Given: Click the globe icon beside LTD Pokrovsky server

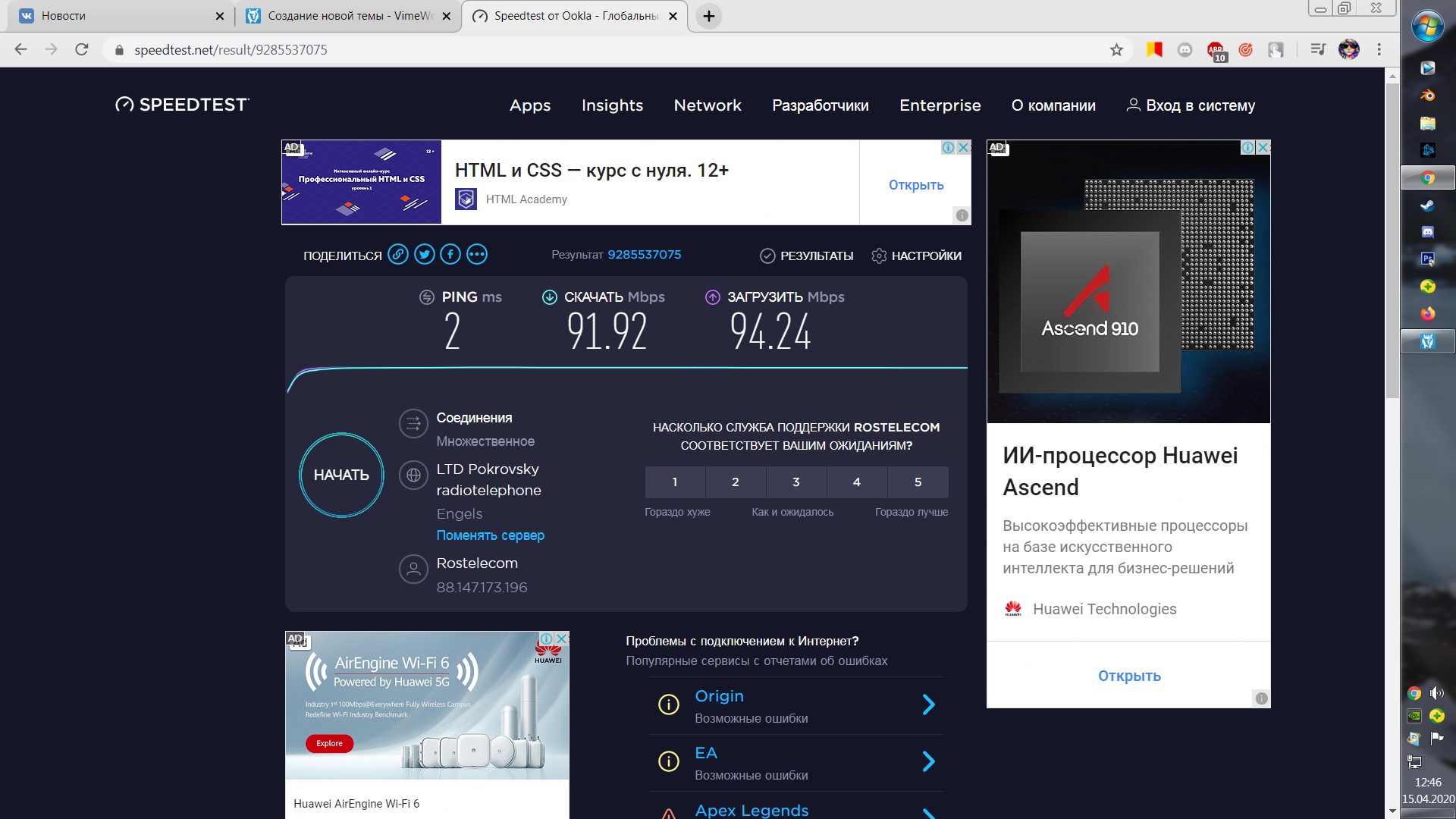Looking at the screenshot, I should point(413,475).
